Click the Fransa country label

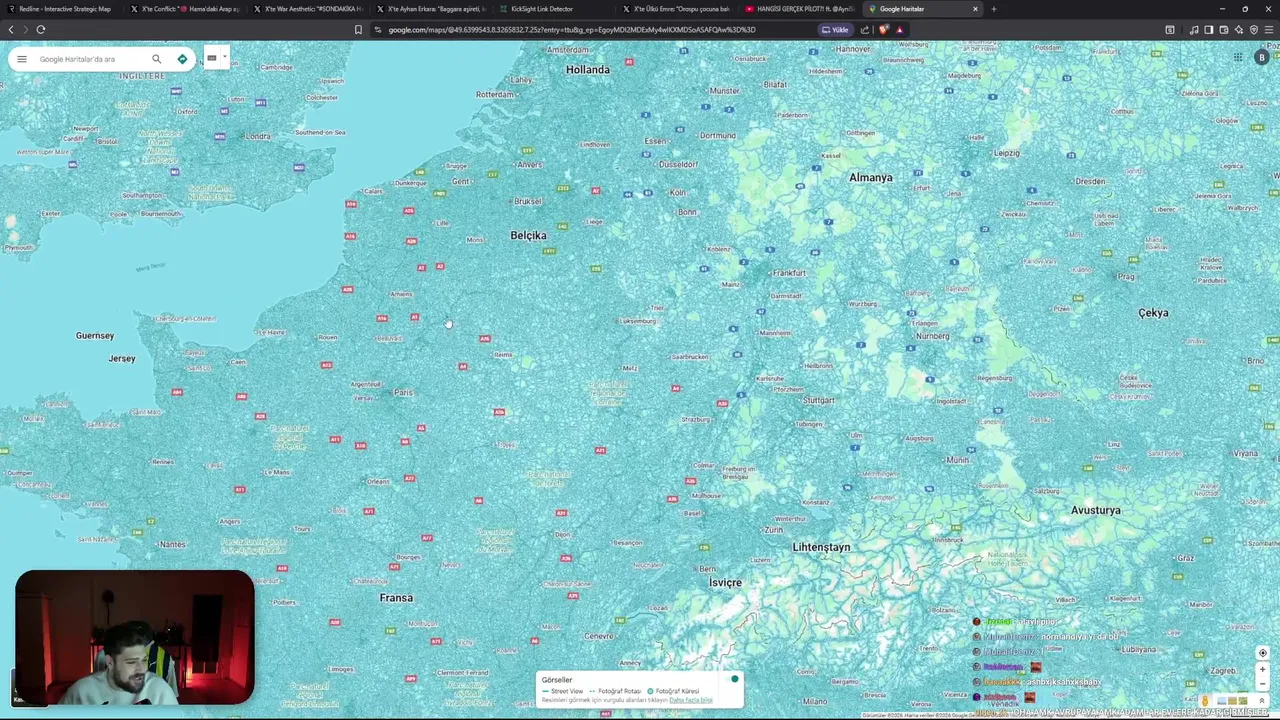(396, 598)
